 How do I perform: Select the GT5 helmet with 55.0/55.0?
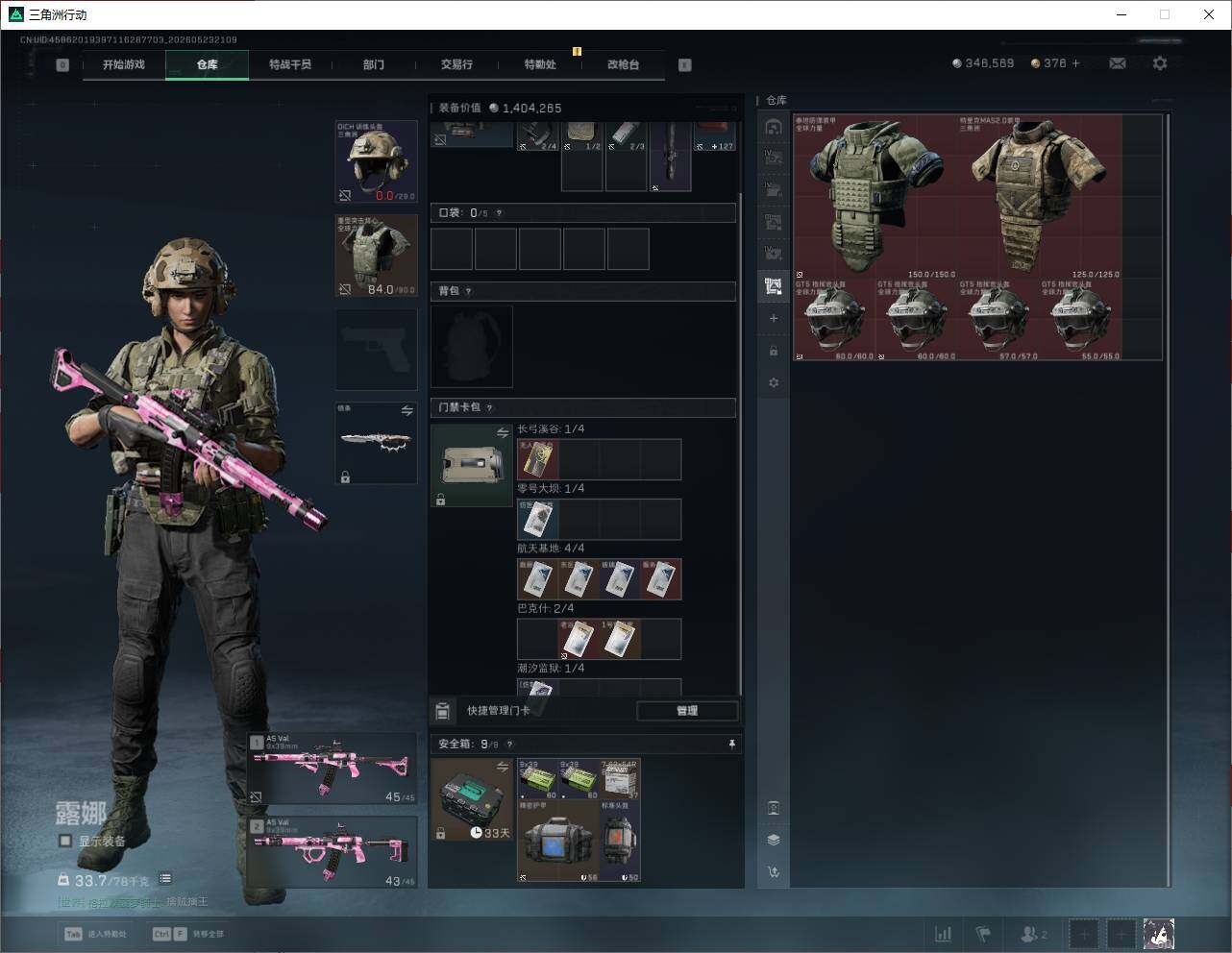pos(1081,320)
